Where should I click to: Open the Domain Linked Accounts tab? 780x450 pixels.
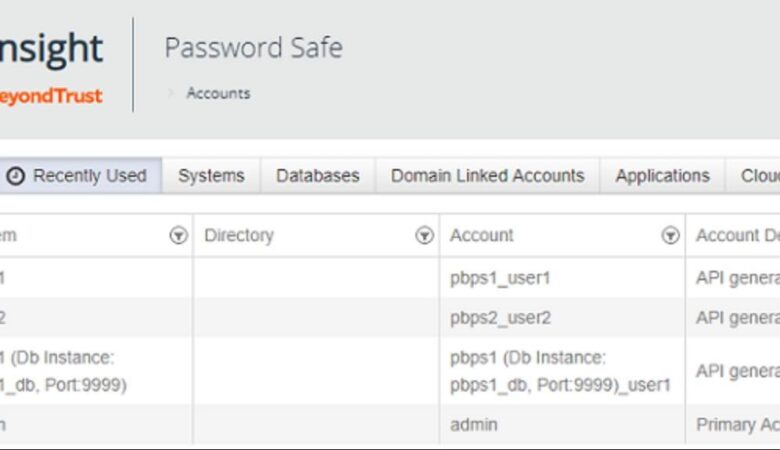click(x=488, y=176)
